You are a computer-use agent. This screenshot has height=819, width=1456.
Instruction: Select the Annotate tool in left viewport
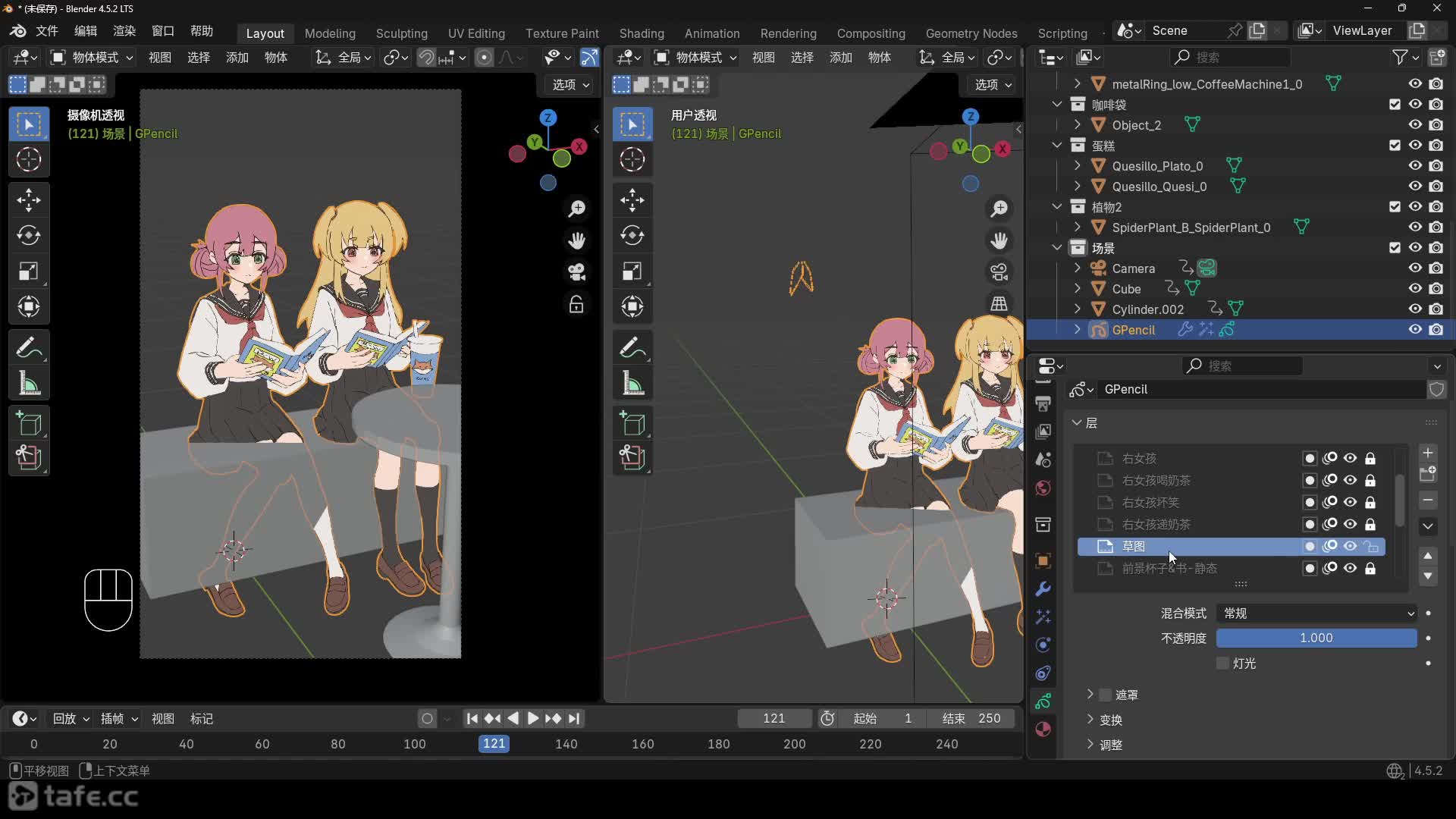29,348
